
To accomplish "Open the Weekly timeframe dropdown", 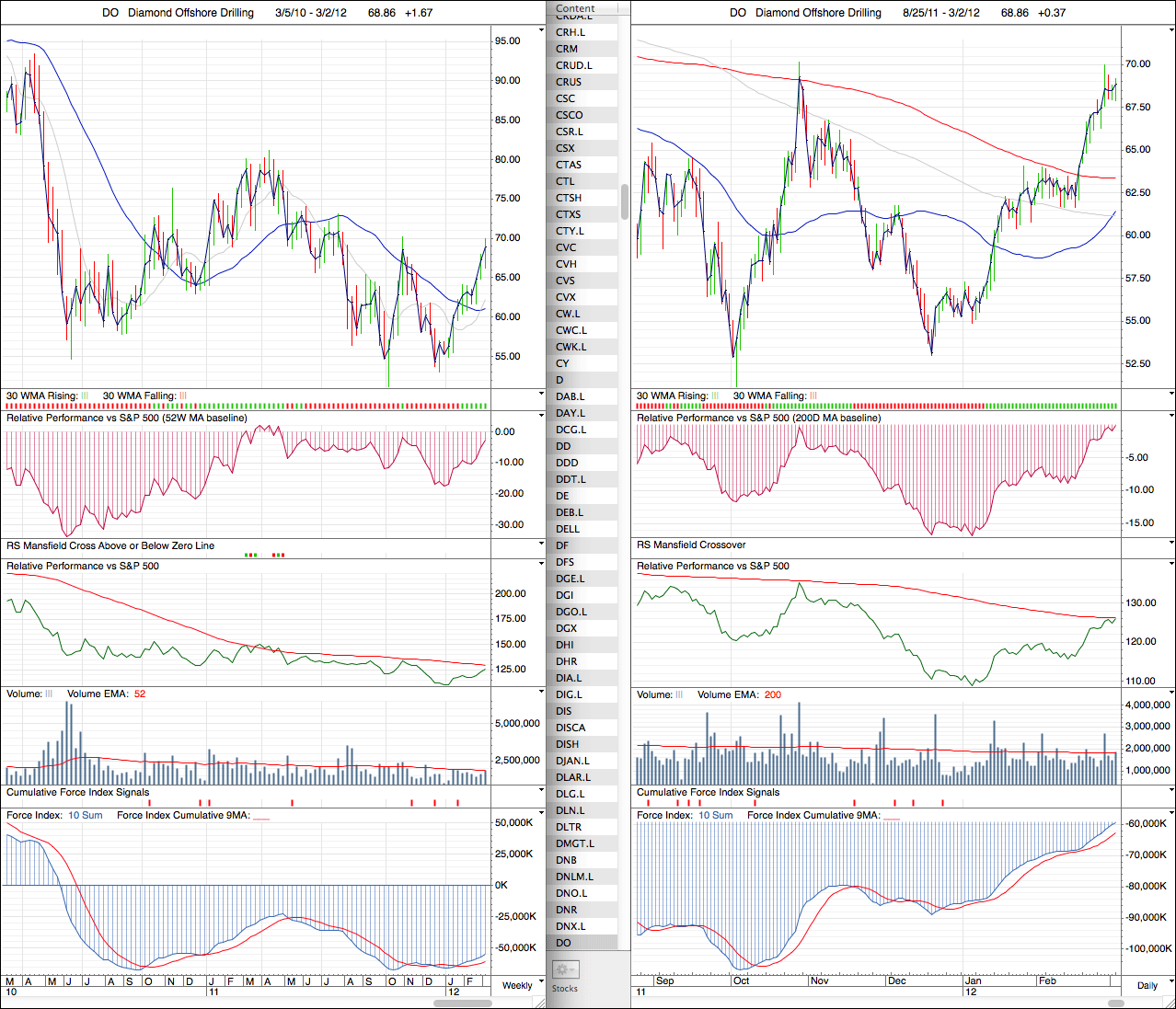I will (517, 985).
